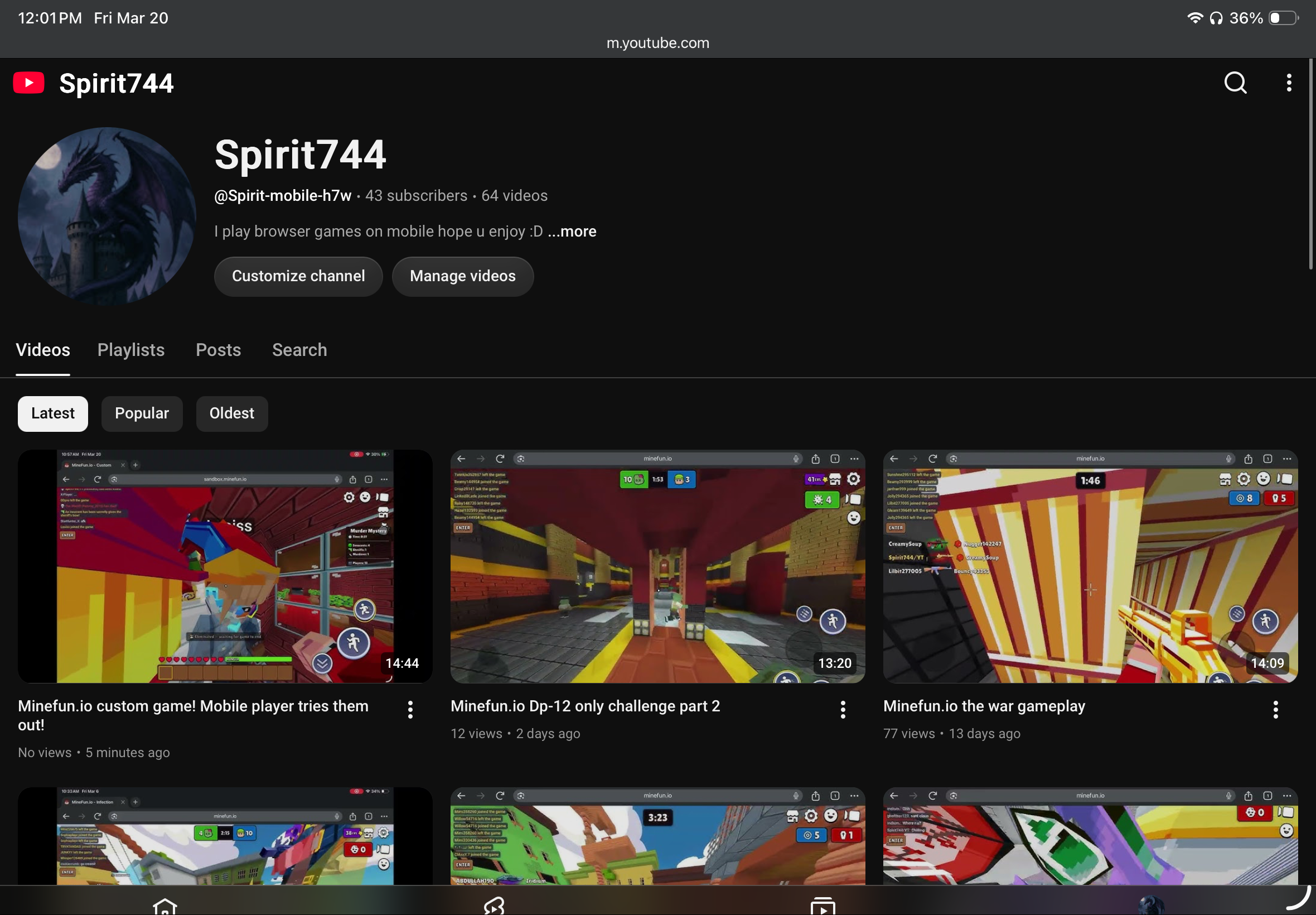Tap the Shorts icon in the bottom bar

494,906
